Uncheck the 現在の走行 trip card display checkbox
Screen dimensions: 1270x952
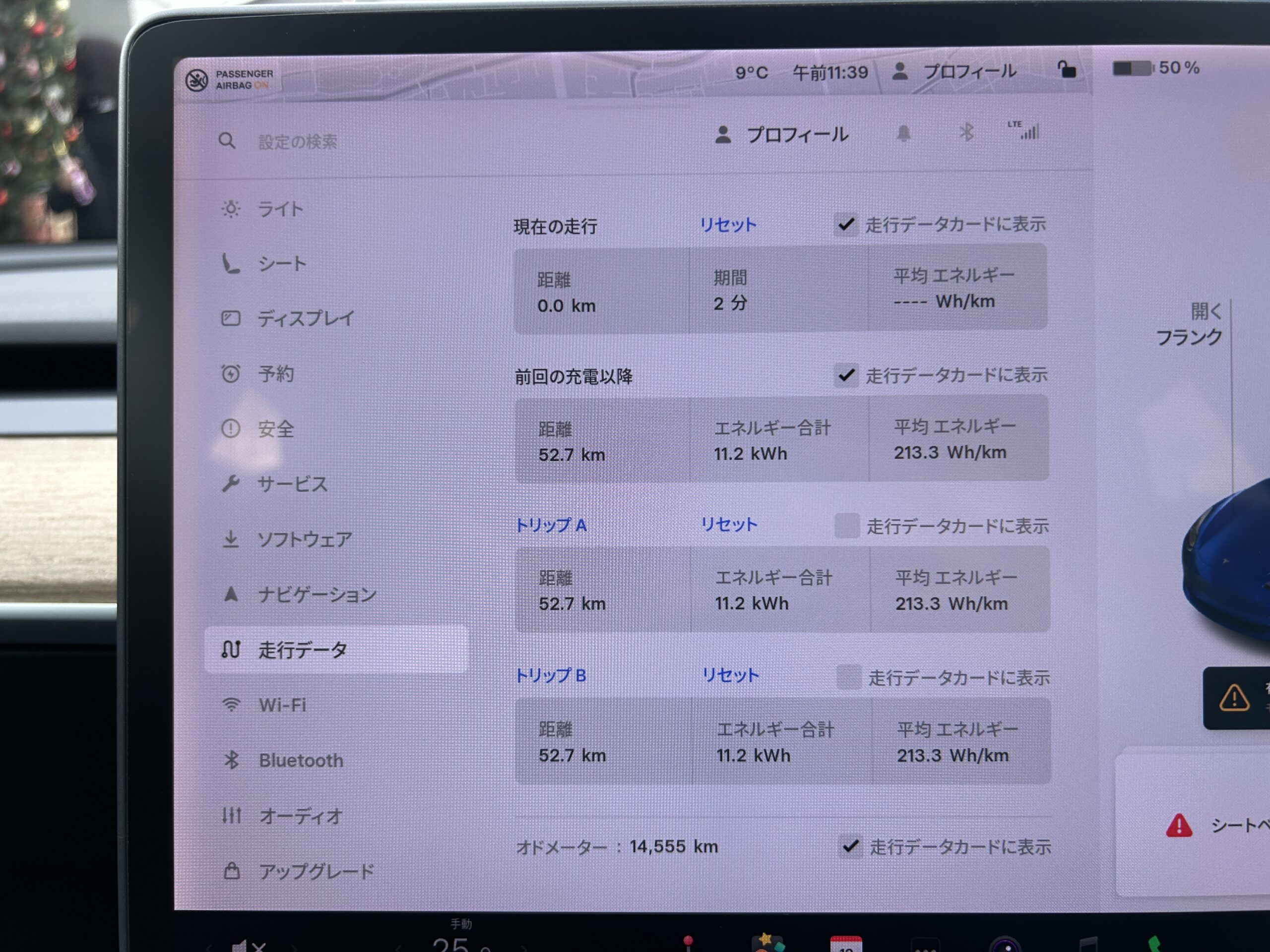(846, 225)
